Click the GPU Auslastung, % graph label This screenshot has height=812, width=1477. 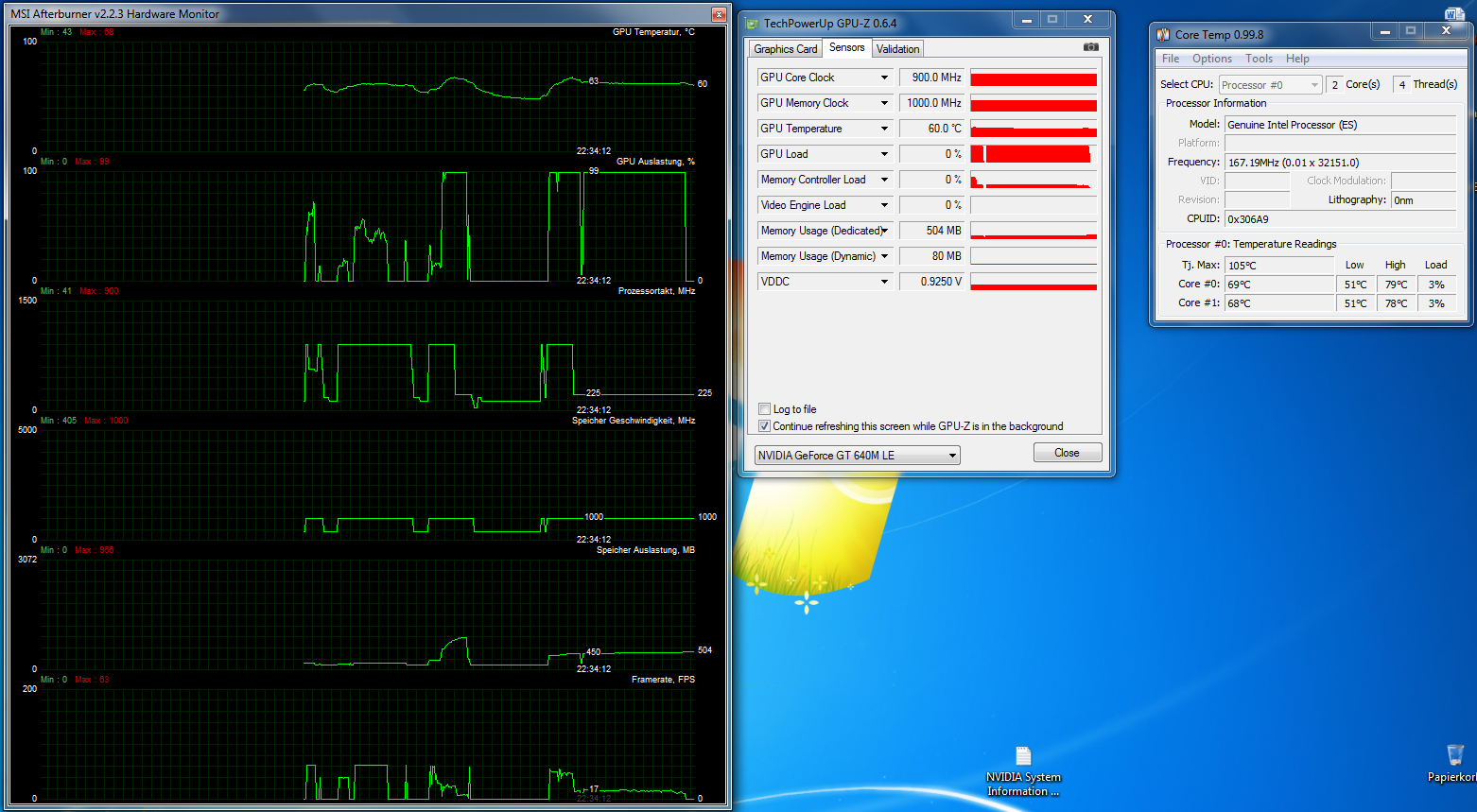coord(655,162)
